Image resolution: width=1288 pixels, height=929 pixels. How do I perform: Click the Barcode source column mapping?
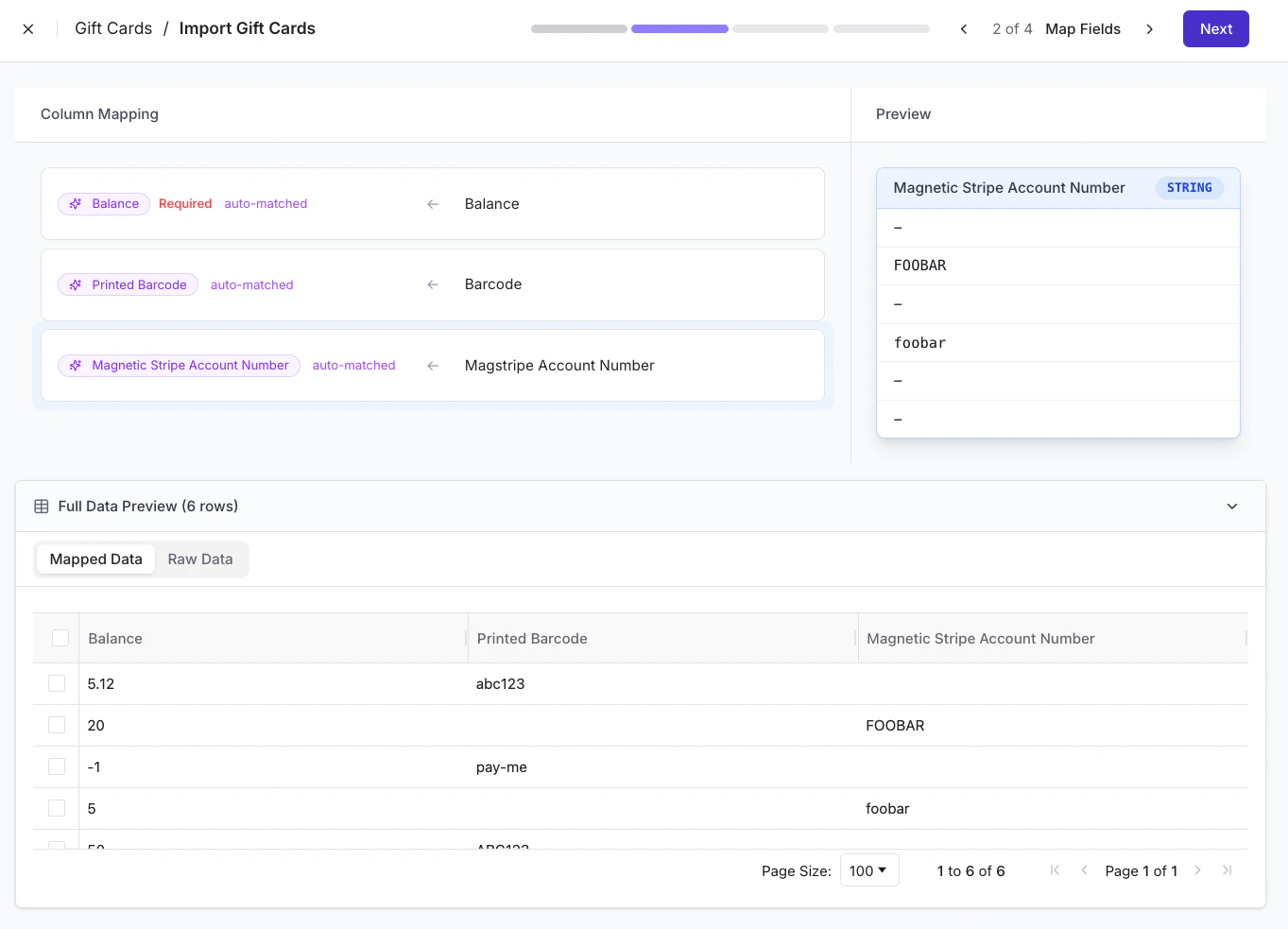[x=493, y=284]
